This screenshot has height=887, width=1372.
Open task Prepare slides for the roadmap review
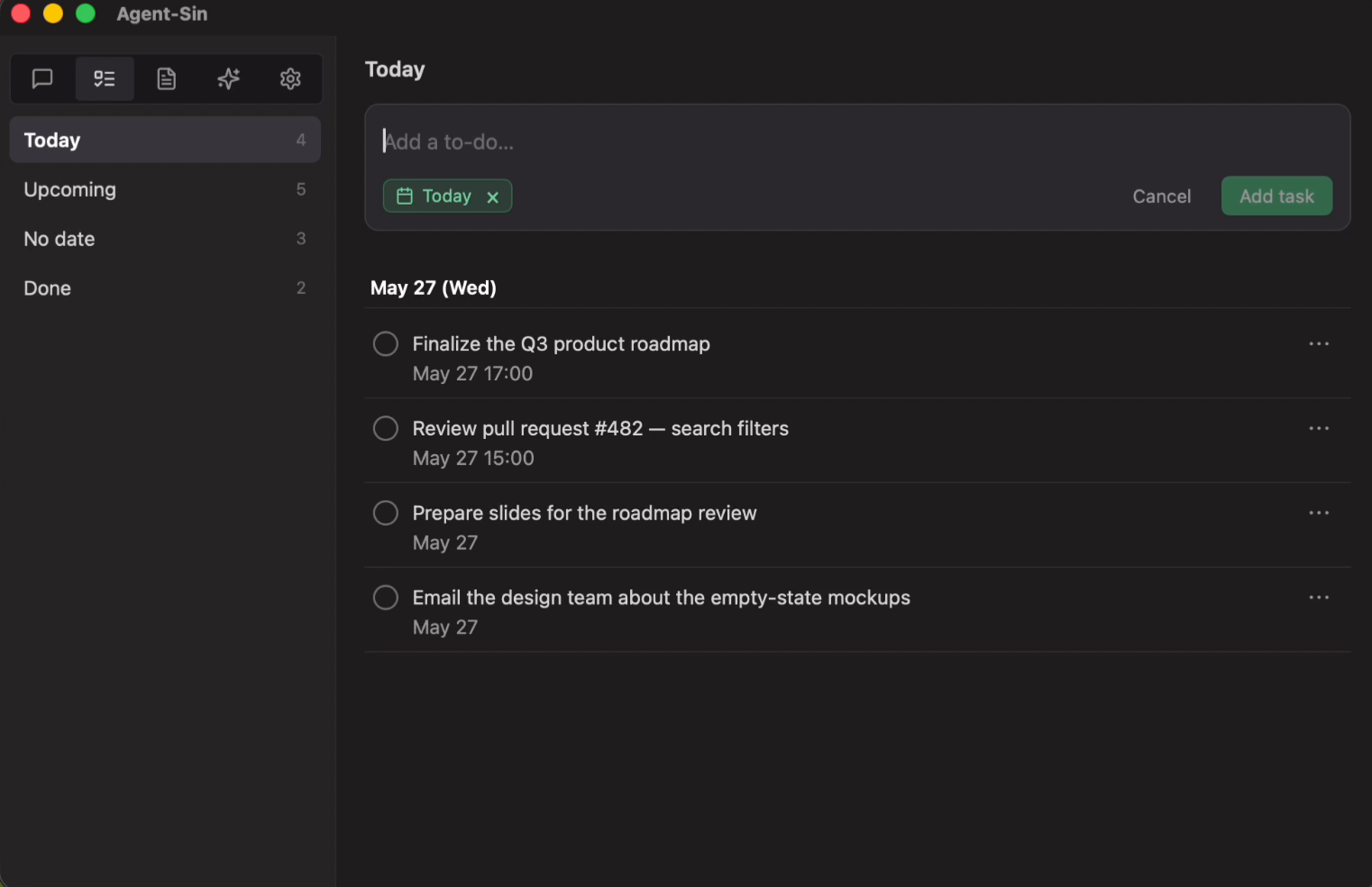pyautogui.click(x=584, y=513)
